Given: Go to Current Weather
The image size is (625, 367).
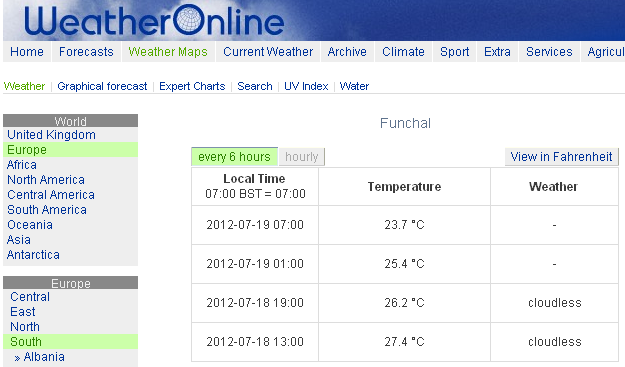Looking at the screenshot, I should point(268,52).
